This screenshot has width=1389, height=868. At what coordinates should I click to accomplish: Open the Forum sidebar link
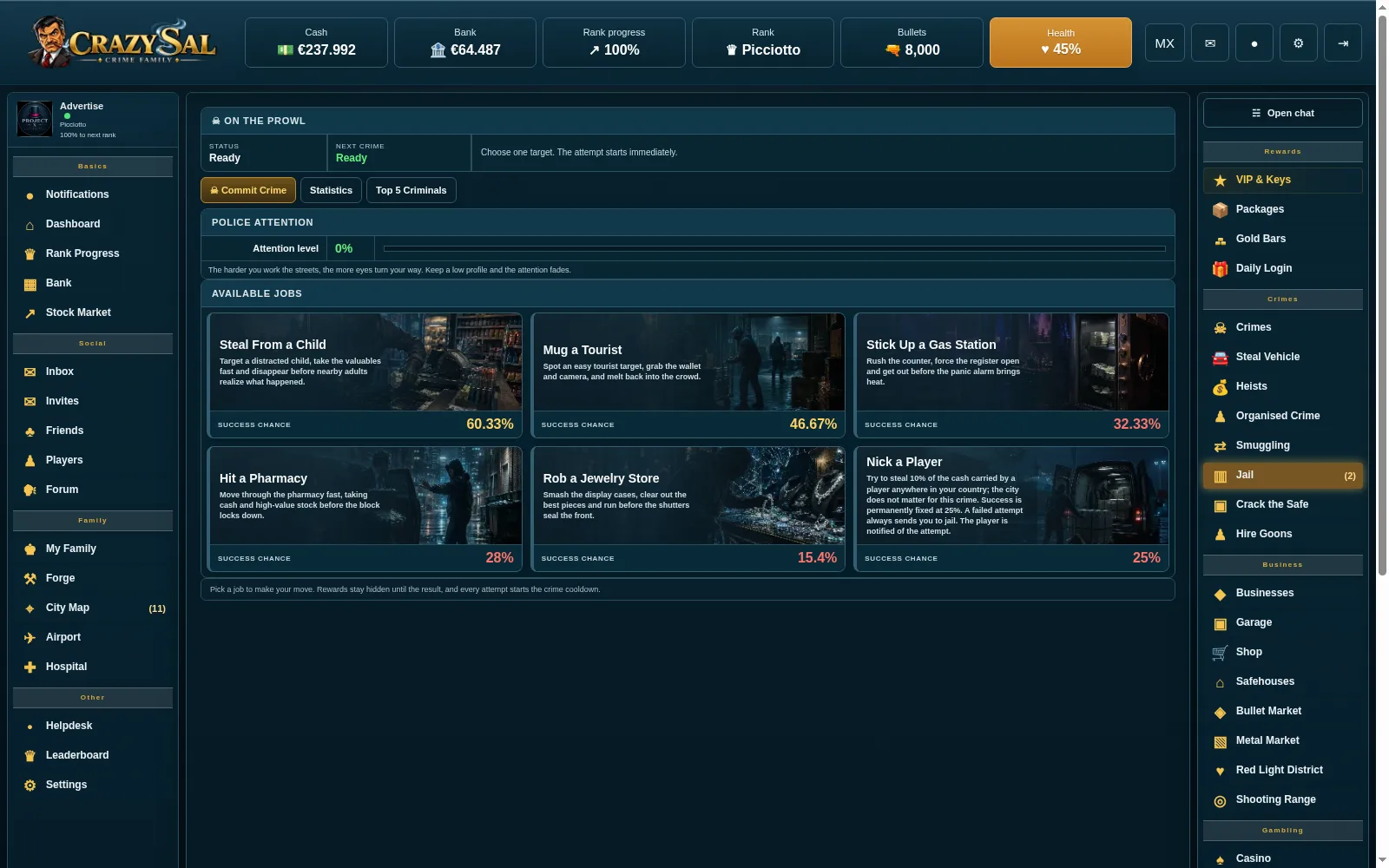click(x=93, y=490)
